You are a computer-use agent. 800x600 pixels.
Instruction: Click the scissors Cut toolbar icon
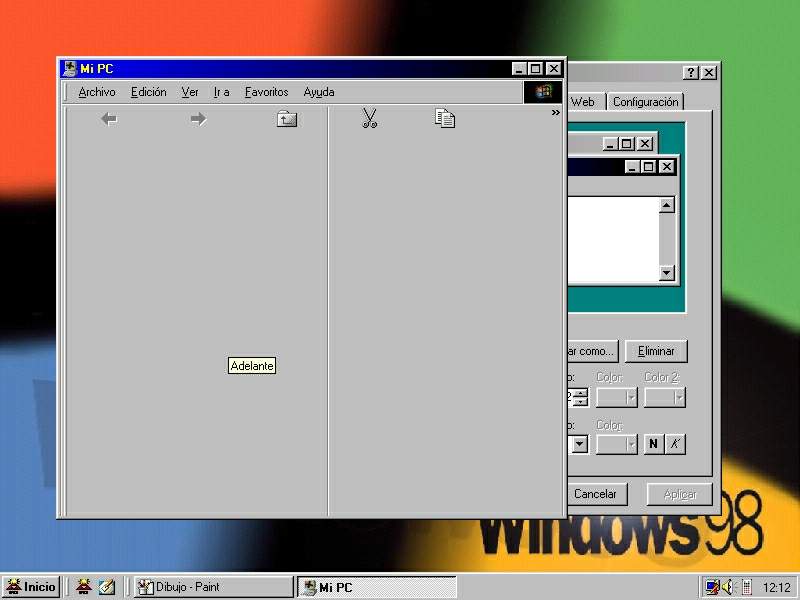[369, 118]
